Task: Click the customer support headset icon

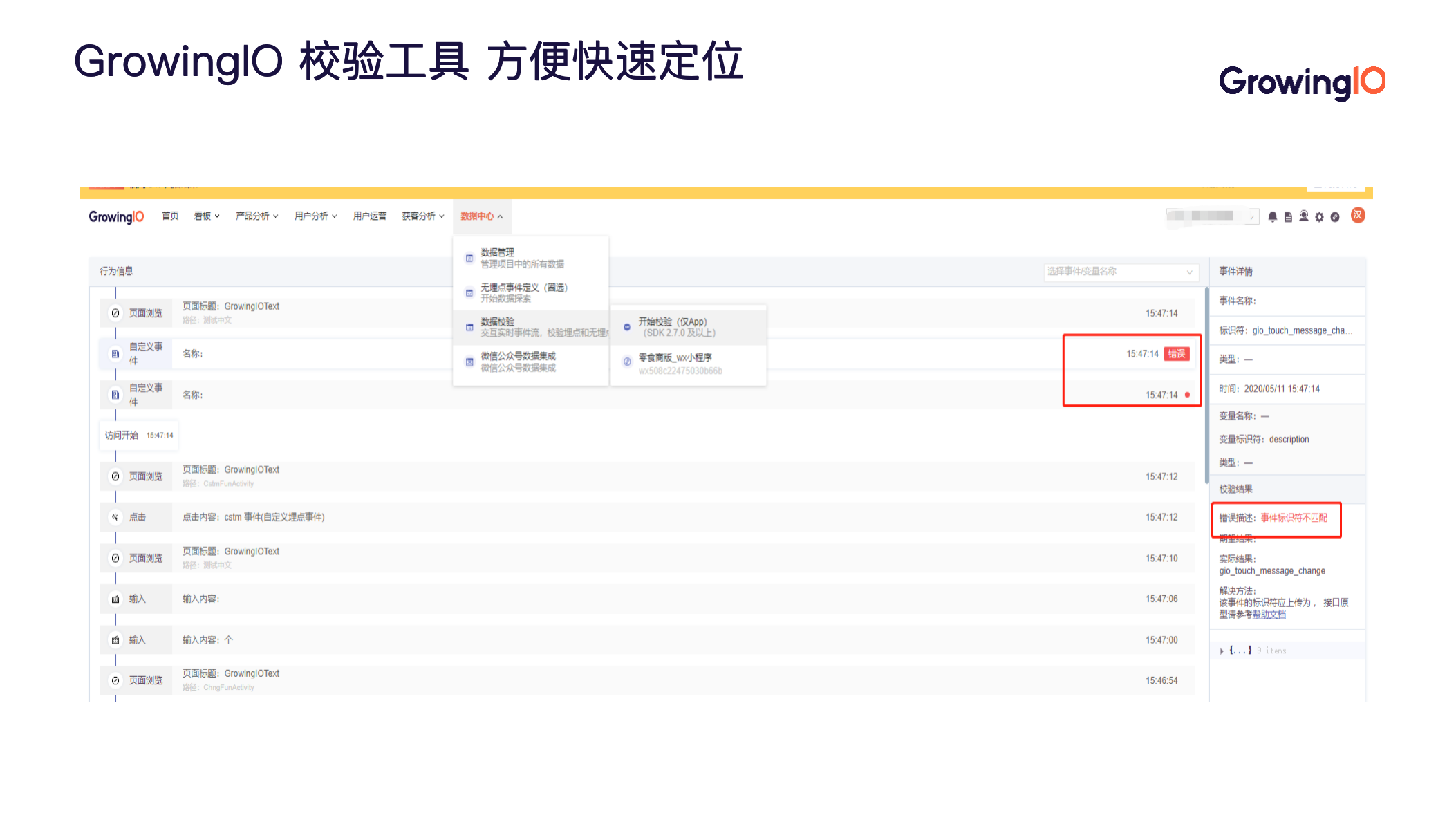Action: [x=1303, y=216]
